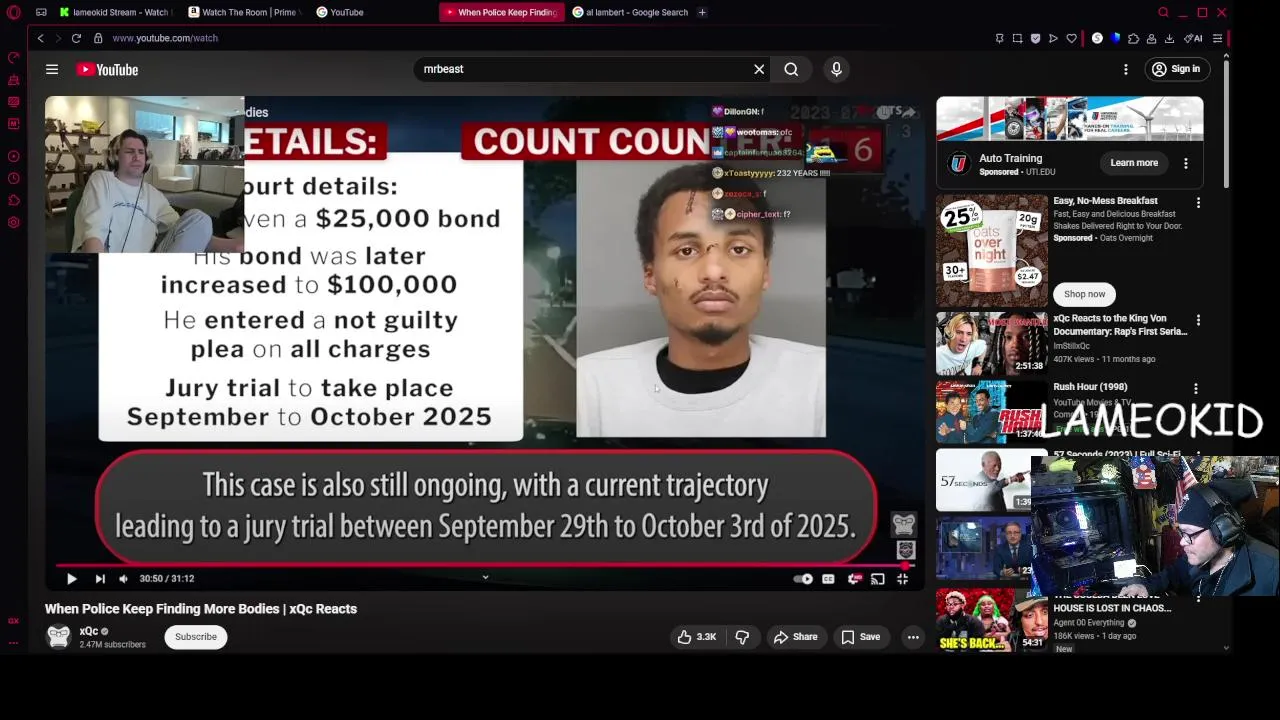Viewport: 1280px width, 720px height.
Task: Open the browser downloads icon
Action: 1169,38
